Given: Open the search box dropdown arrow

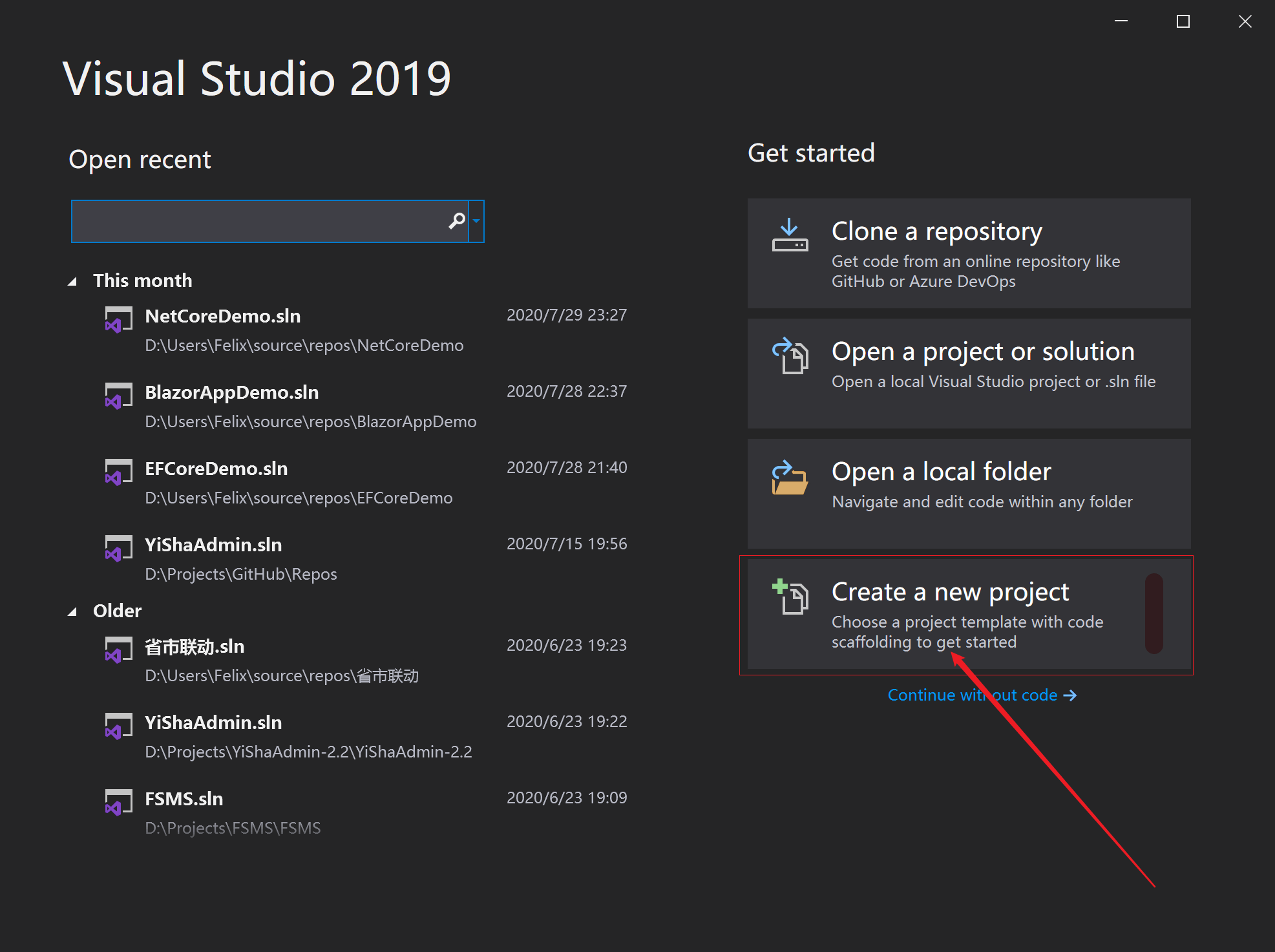Looking at the screenshot, I should [476, 221].
